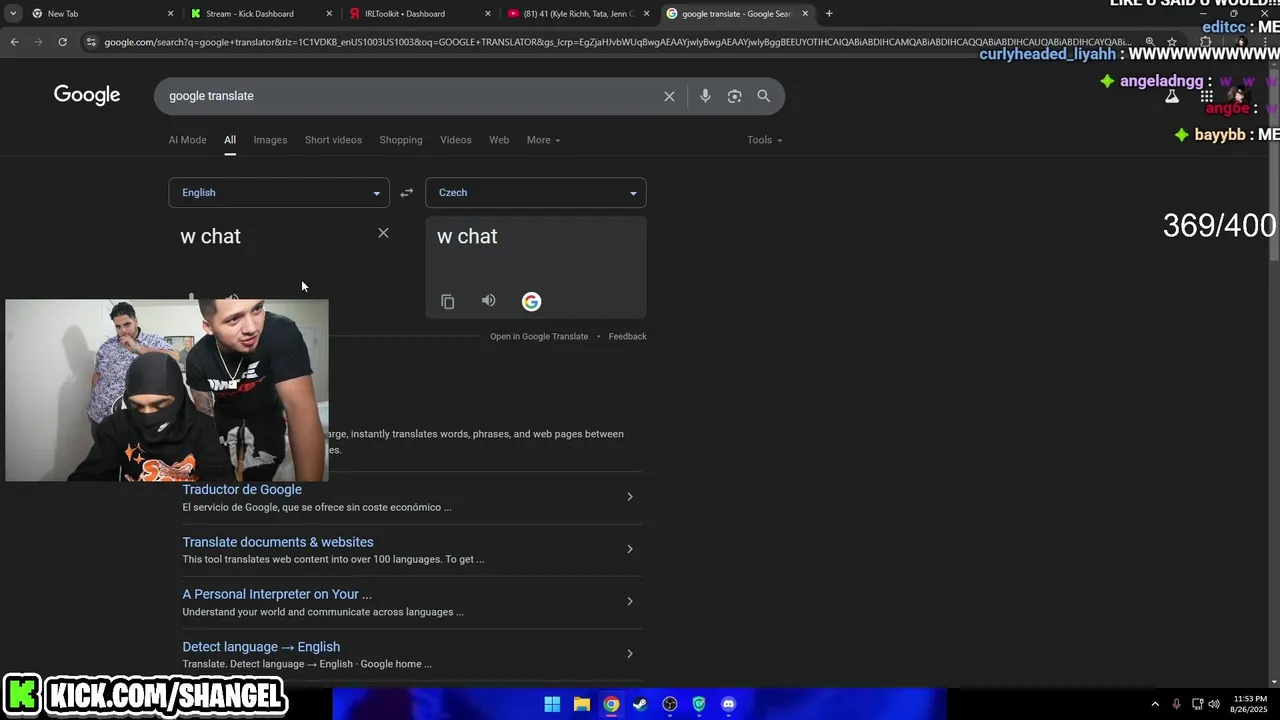View site information icon in address bar
The image size is (1280, 720).
click(91, 42)
